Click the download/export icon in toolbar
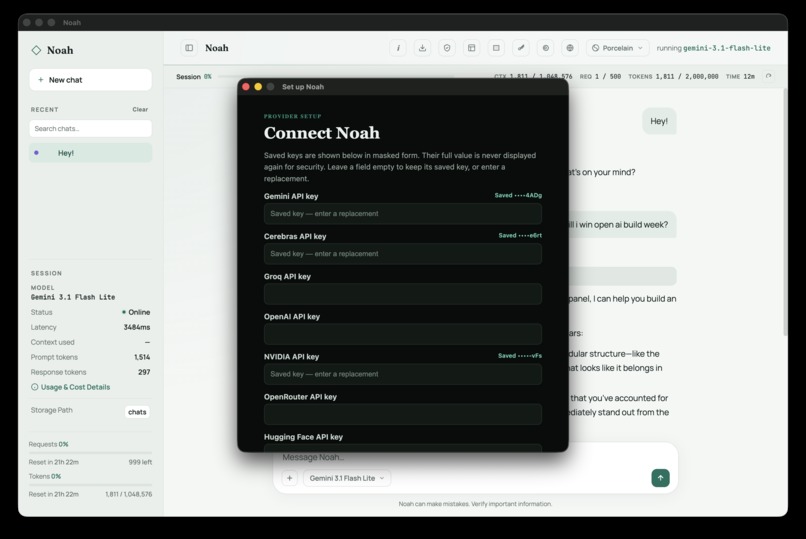806x539 pixels. pyautogui.click(x=423, y=48)
